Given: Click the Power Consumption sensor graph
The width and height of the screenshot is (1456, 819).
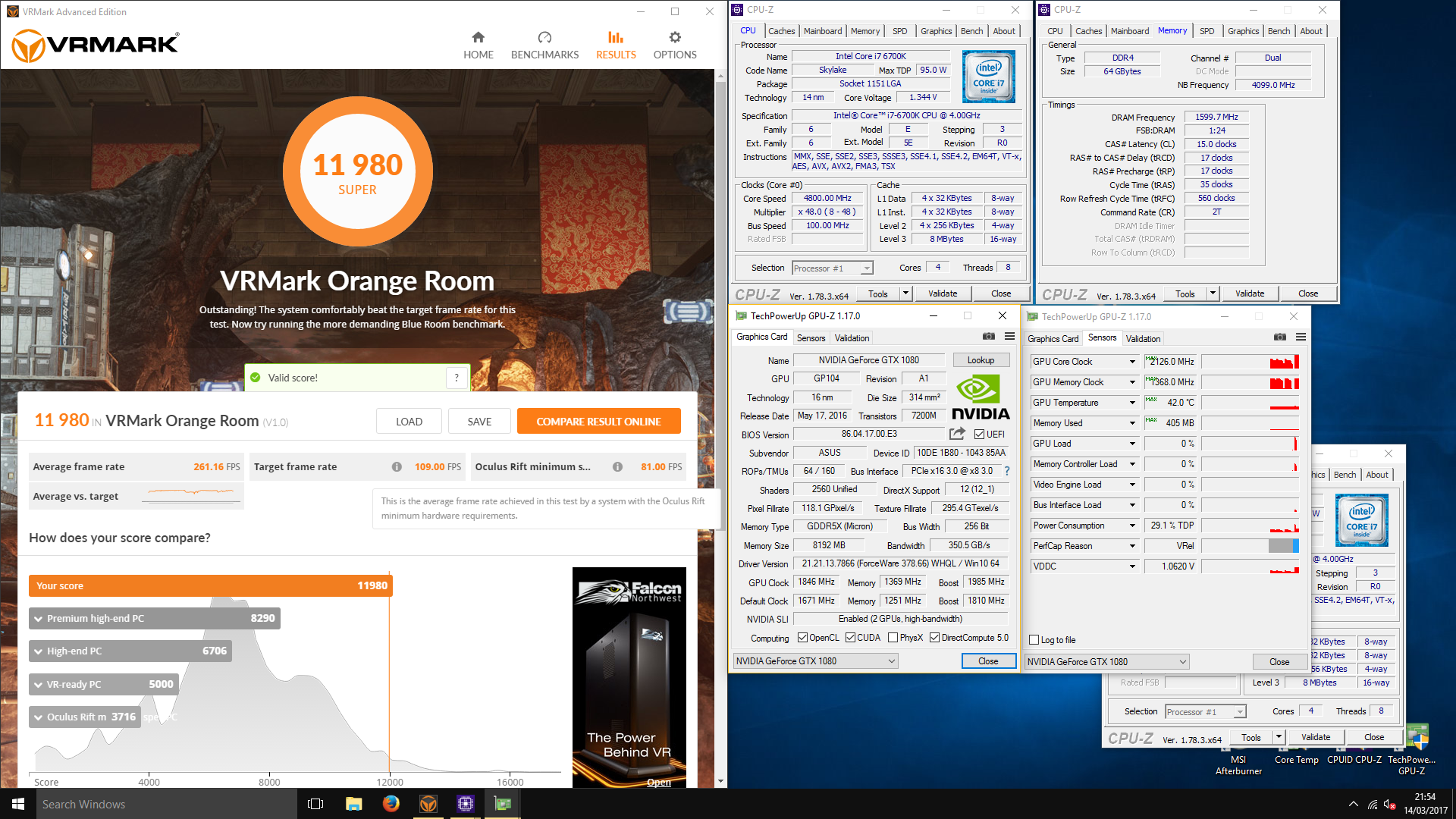Looking at the screenshot, I should [1250, 526].
